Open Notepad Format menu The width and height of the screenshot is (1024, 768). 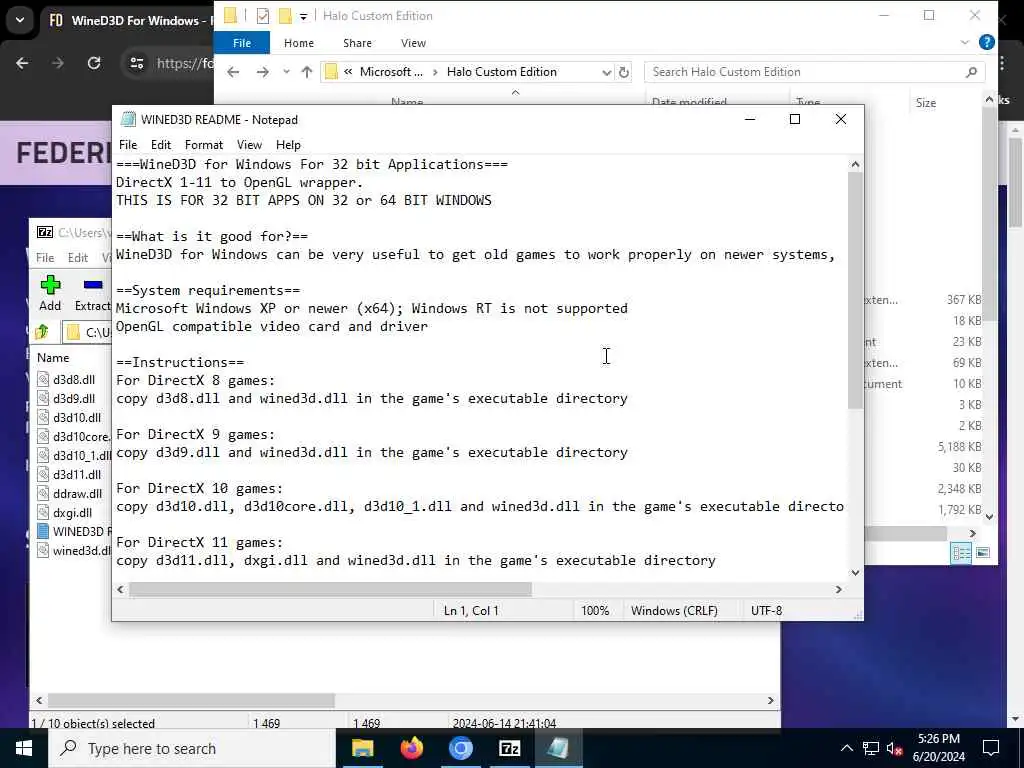pyautogui.click(x=204, y=145)
